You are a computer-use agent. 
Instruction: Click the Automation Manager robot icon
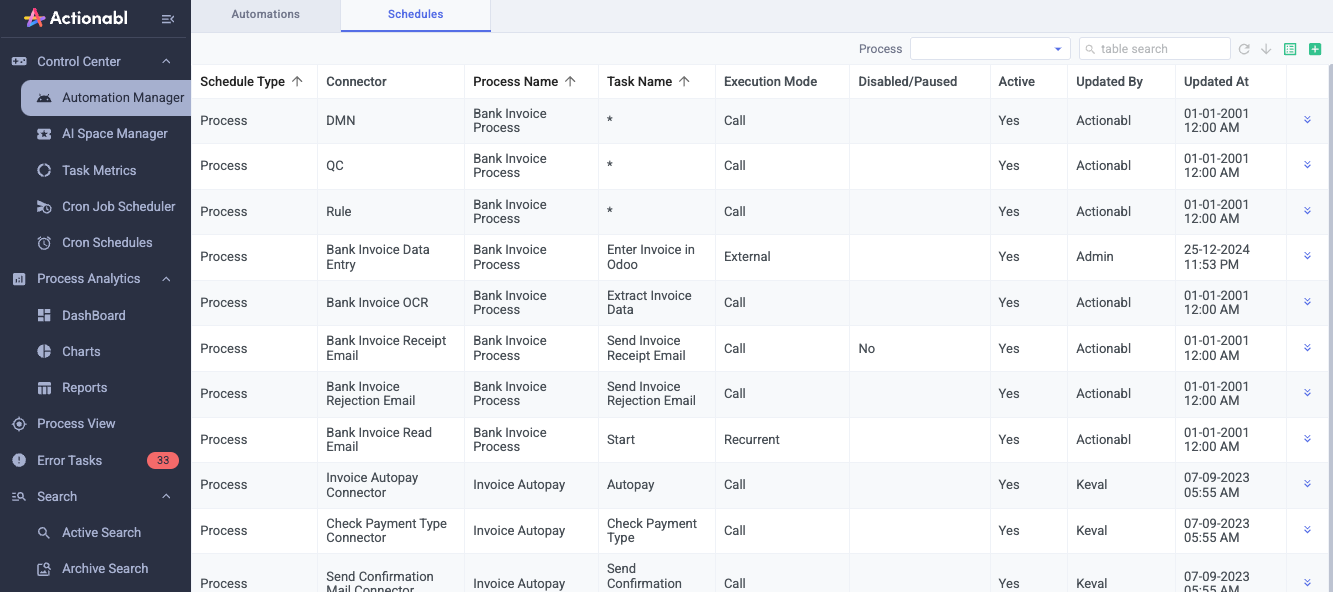44,98
